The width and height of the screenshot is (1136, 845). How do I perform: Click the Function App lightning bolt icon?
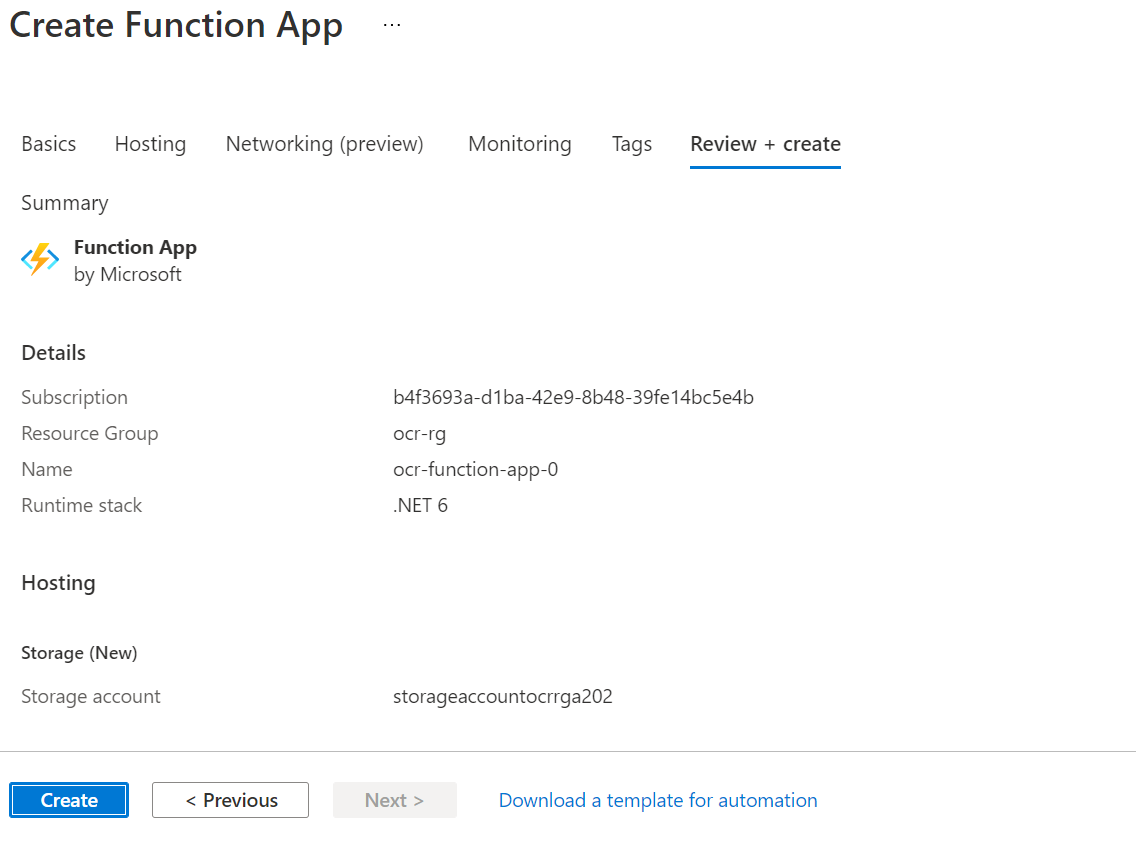(x=40, y=259)
